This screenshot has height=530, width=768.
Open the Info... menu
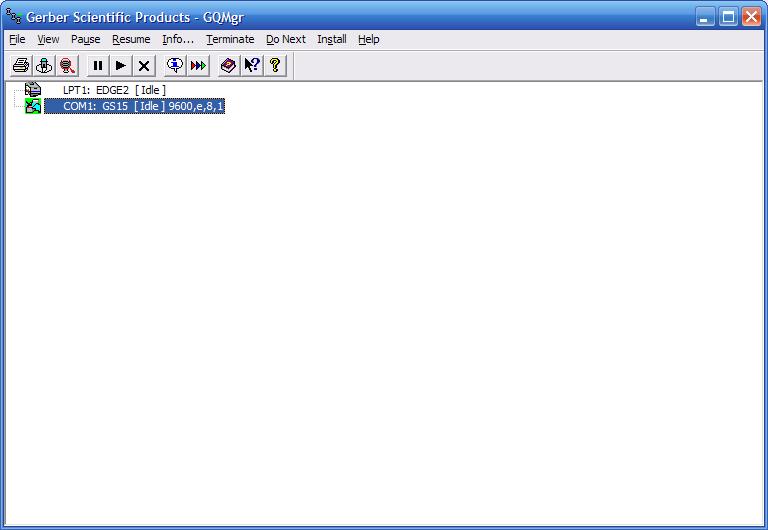(178, 39)
